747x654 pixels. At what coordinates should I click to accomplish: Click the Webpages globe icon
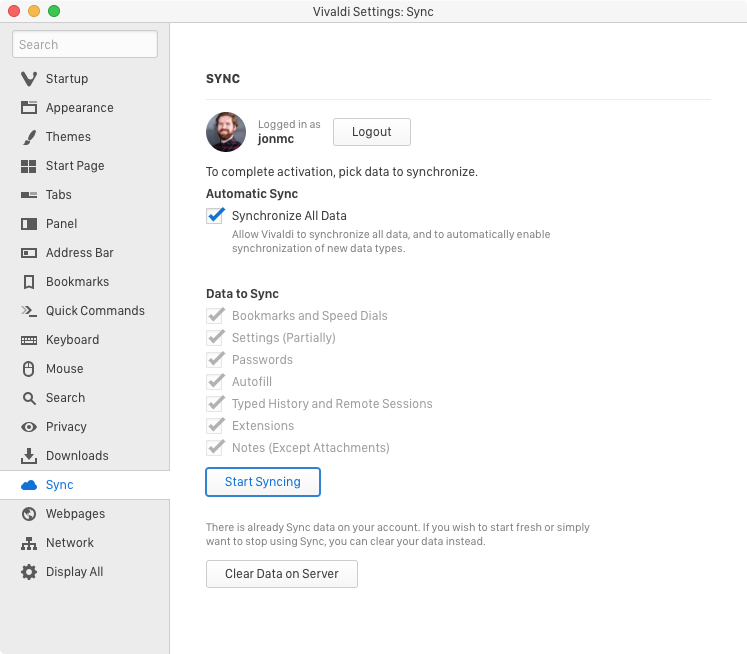click(x=29, y=514)
